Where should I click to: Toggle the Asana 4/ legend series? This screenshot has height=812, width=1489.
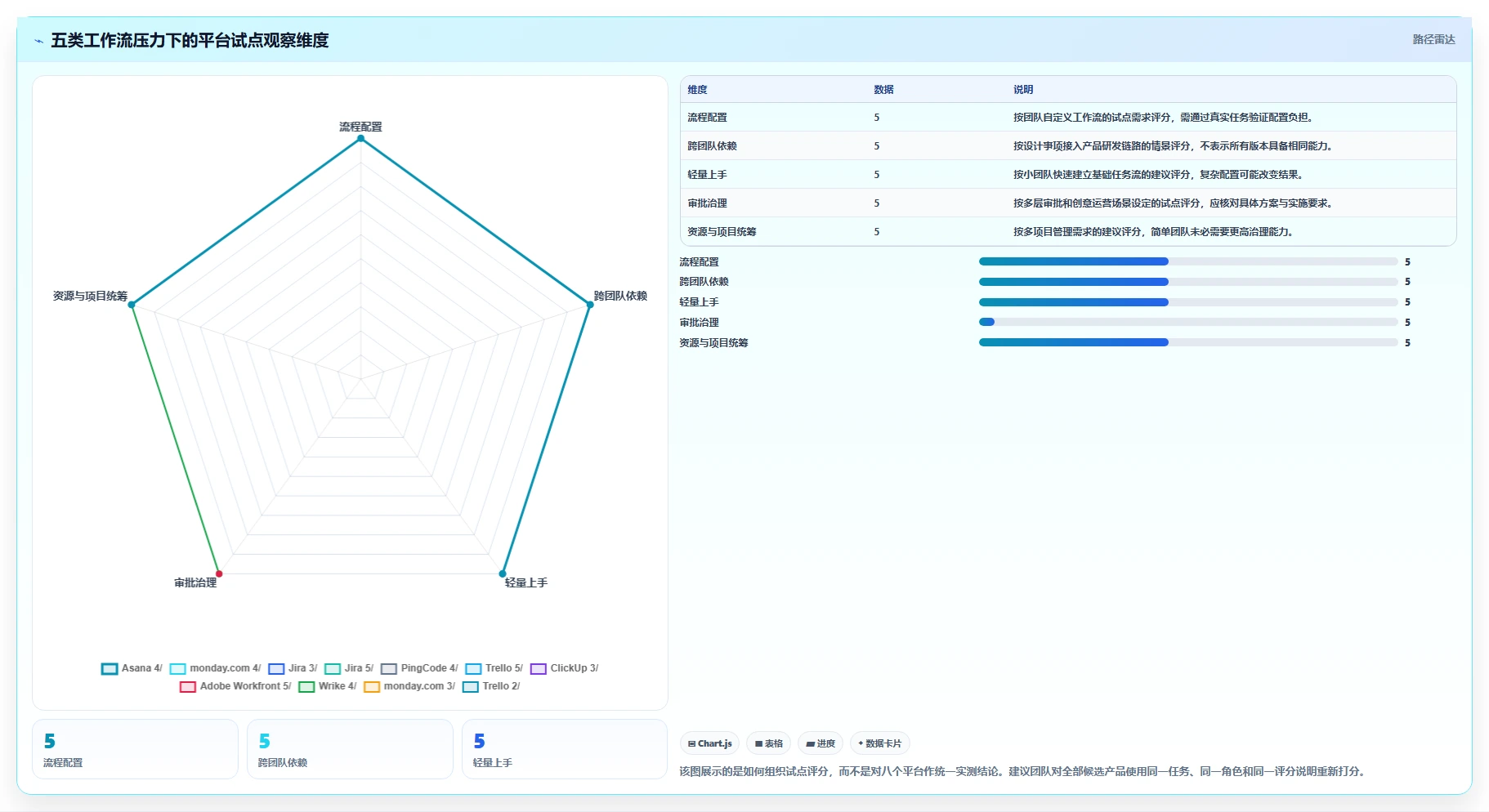point(132,668)
